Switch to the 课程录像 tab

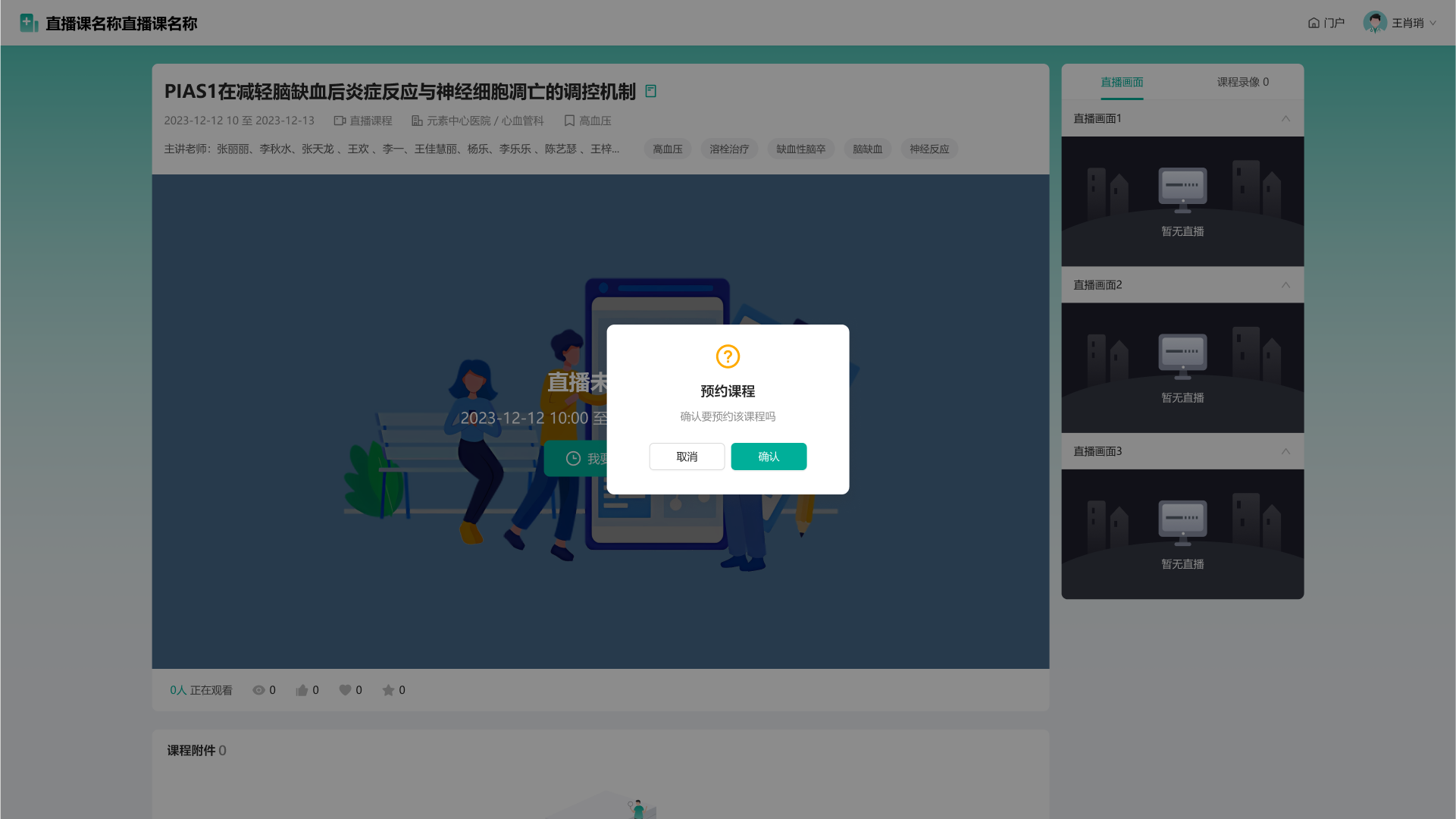(x=1242, y=82)
